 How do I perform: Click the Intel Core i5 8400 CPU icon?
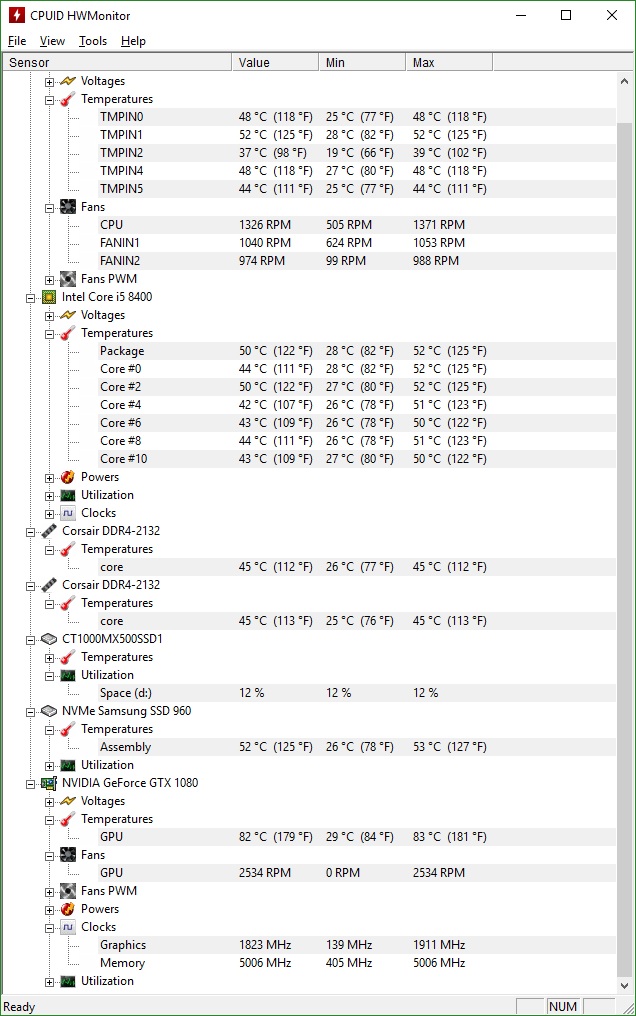point(49,297)
